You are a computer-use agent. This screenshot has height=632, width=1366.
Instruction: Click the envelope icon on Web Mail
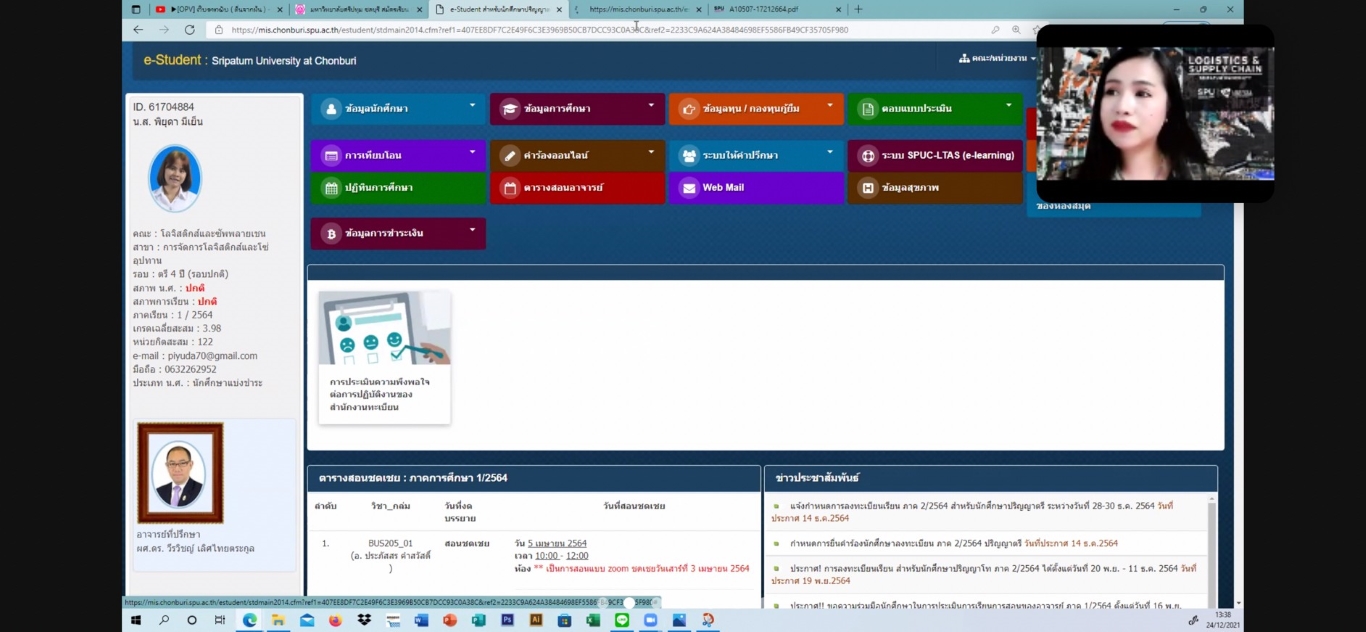pos(689,188)
